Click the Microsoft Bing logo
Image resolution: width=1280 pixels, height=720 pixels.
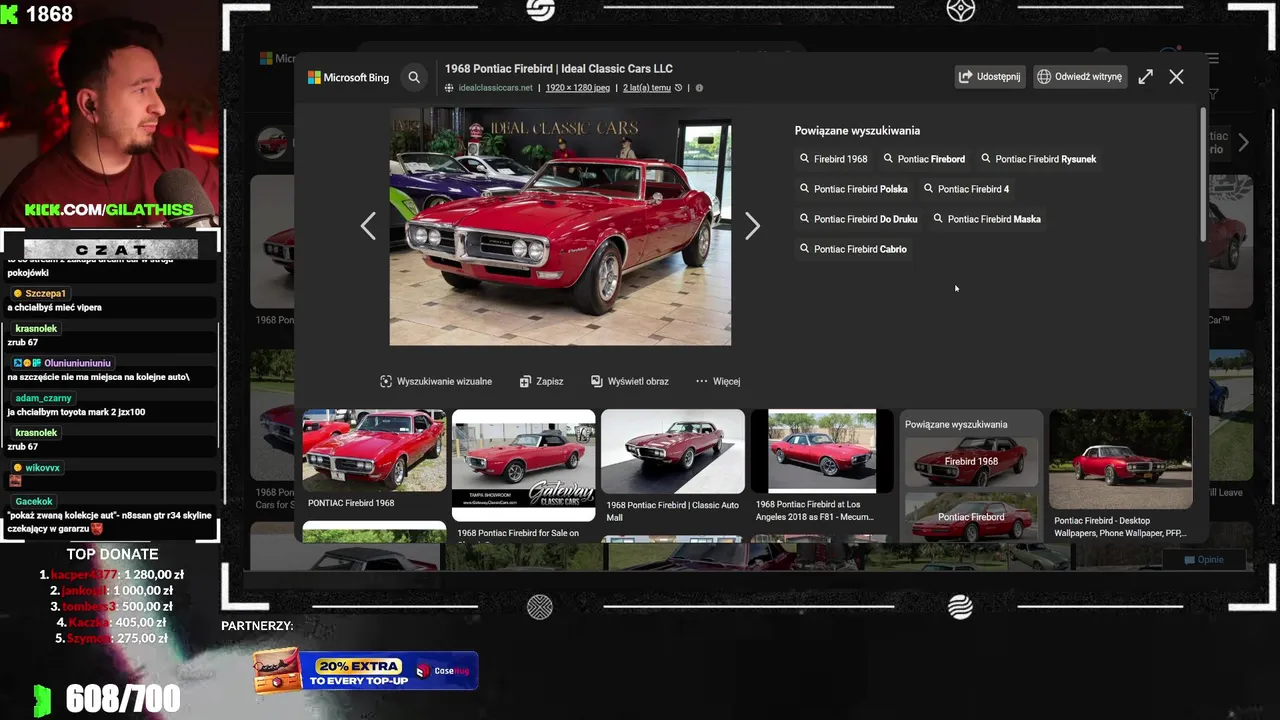click(x=348, y=77)
